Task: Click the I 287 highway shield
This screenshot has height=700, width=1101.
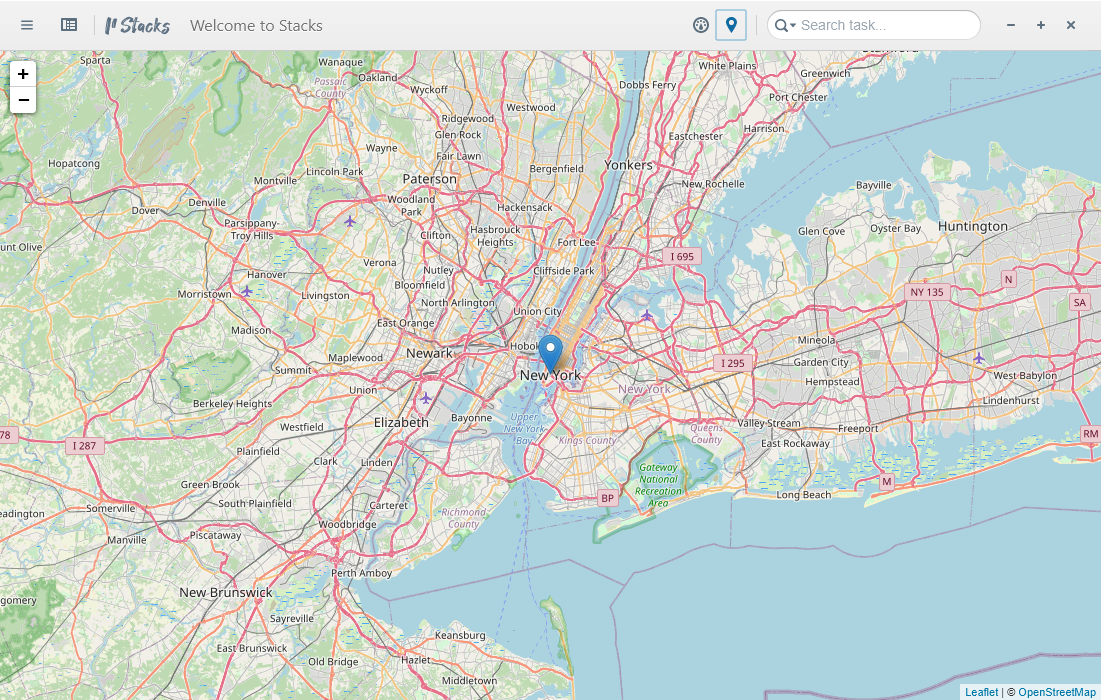Action: (x=85, y=446)
